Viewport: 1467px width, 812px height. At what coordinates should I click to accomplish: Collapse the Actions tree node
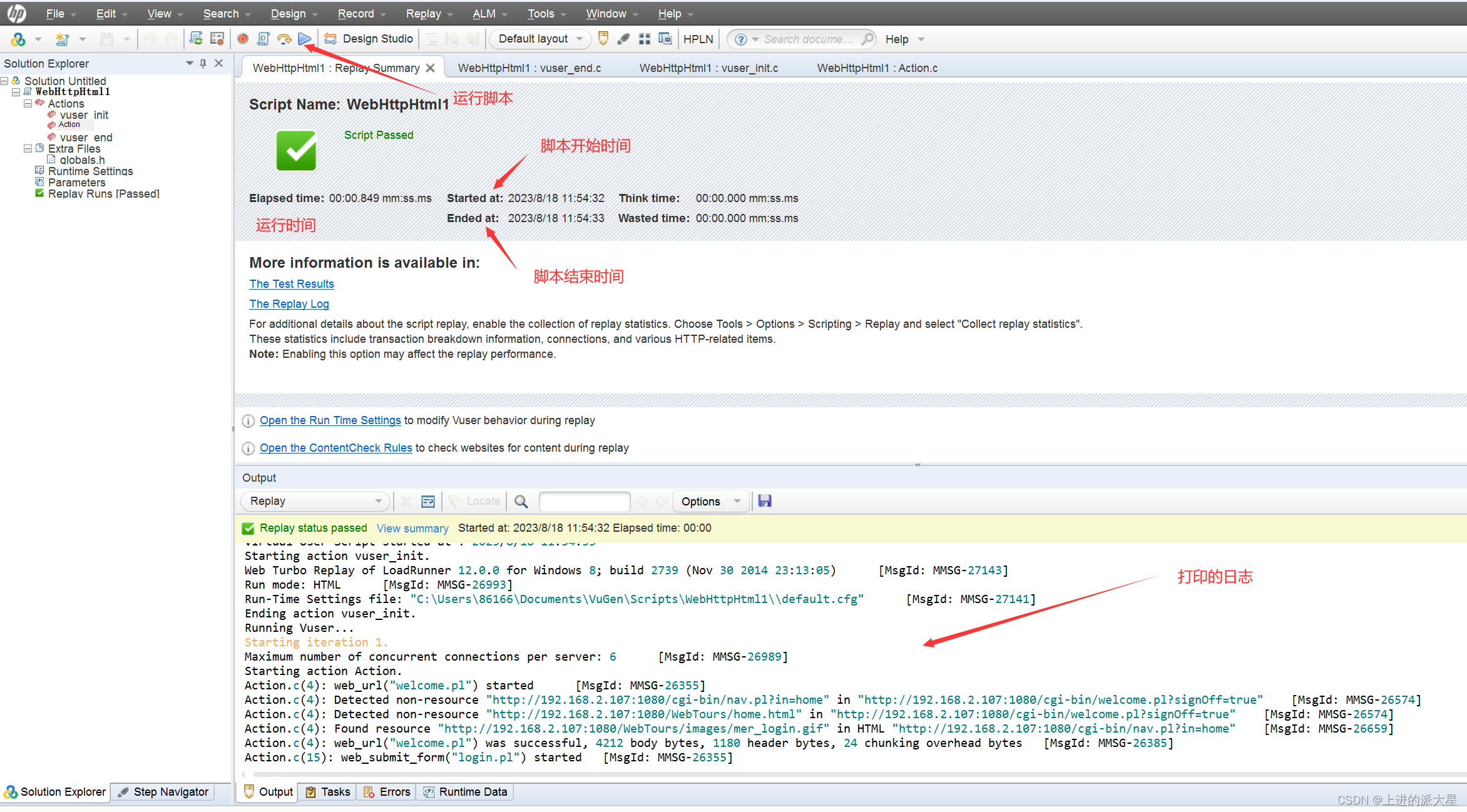click(x=28, y=103)
